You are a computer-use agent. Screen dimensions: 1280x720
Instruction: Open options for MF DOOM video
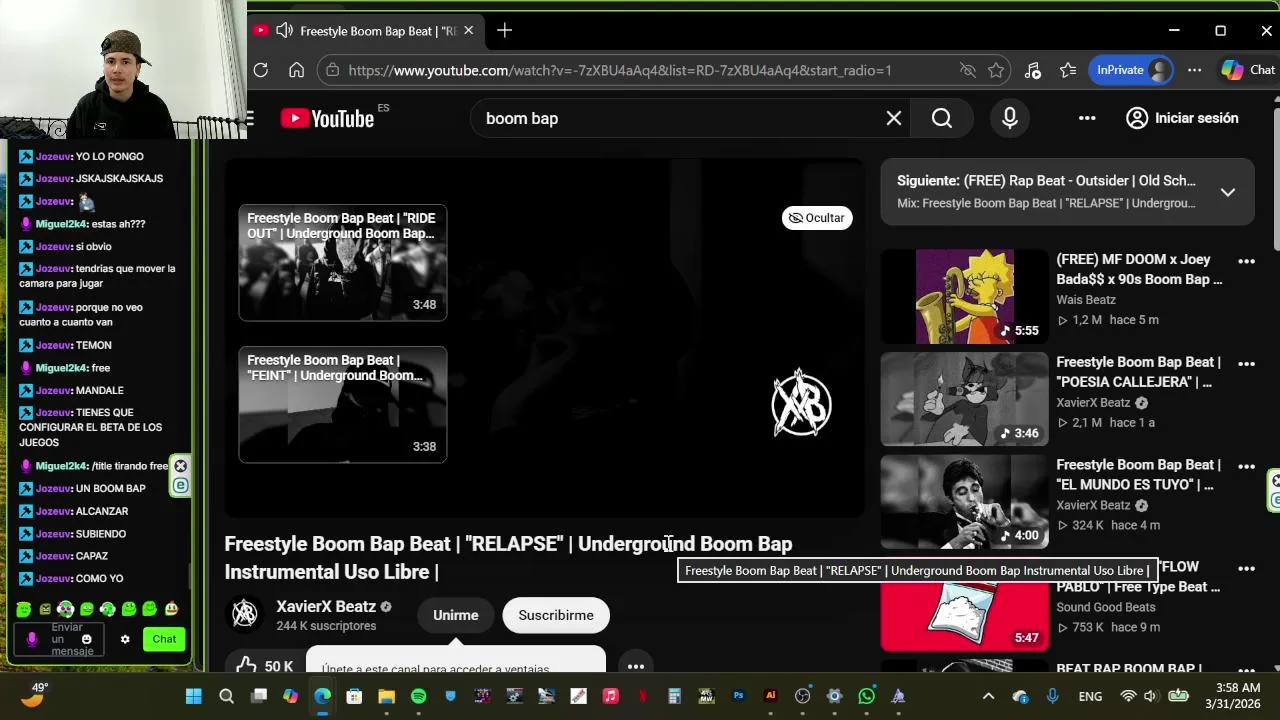click(x=1246, y=261)
